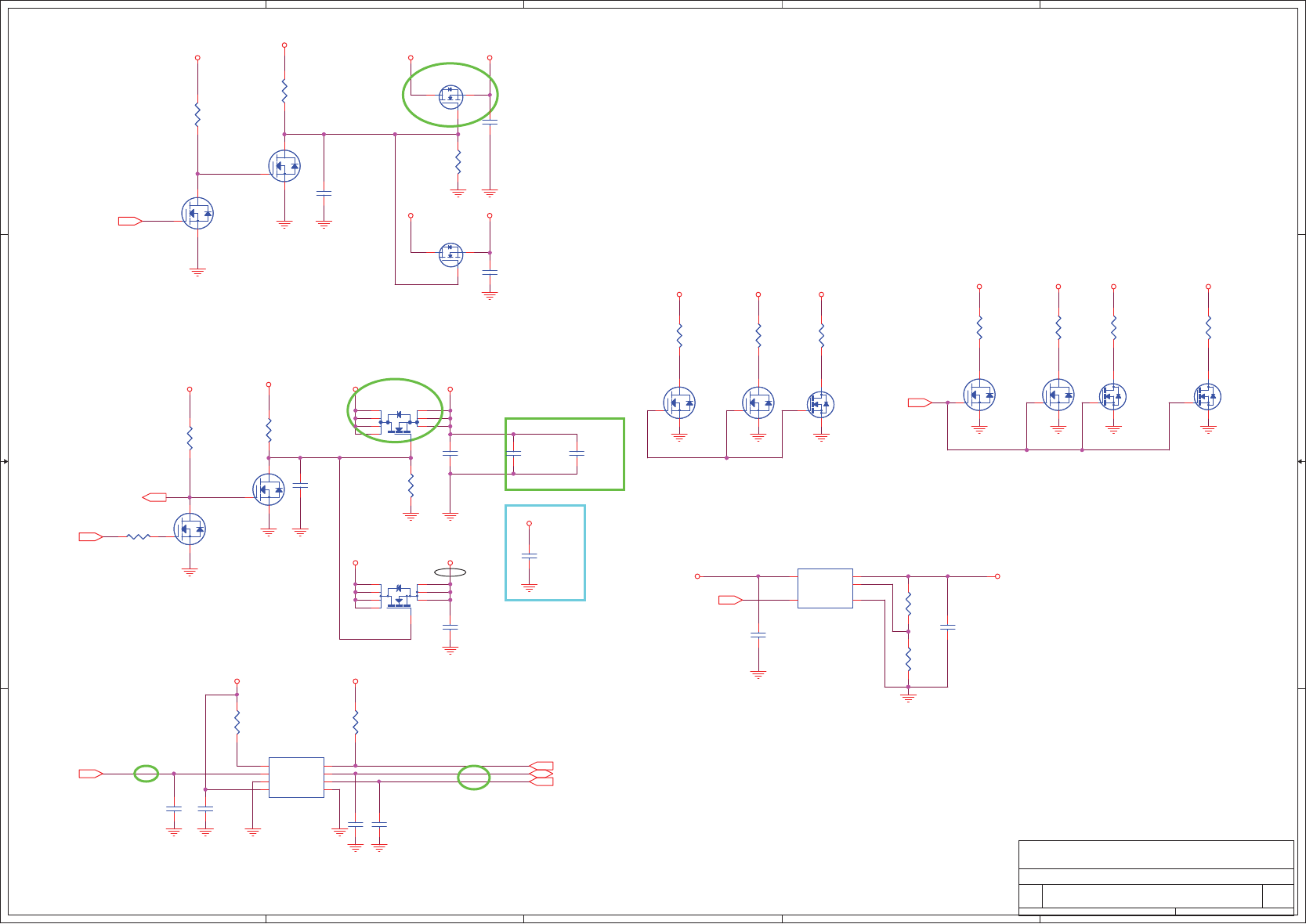Image resolution: width=1306 pixels, height=924 pixels.
Task: Select the middle of the three stacked output ports
Action: pos(541,774)
